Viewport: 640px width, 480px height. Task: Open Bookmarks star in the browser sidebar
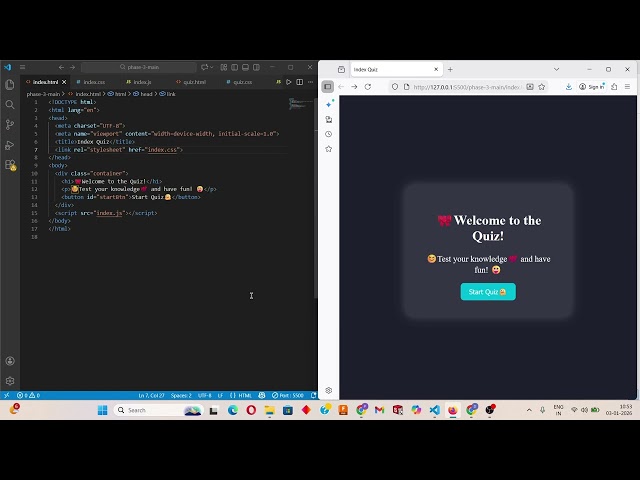329,149
